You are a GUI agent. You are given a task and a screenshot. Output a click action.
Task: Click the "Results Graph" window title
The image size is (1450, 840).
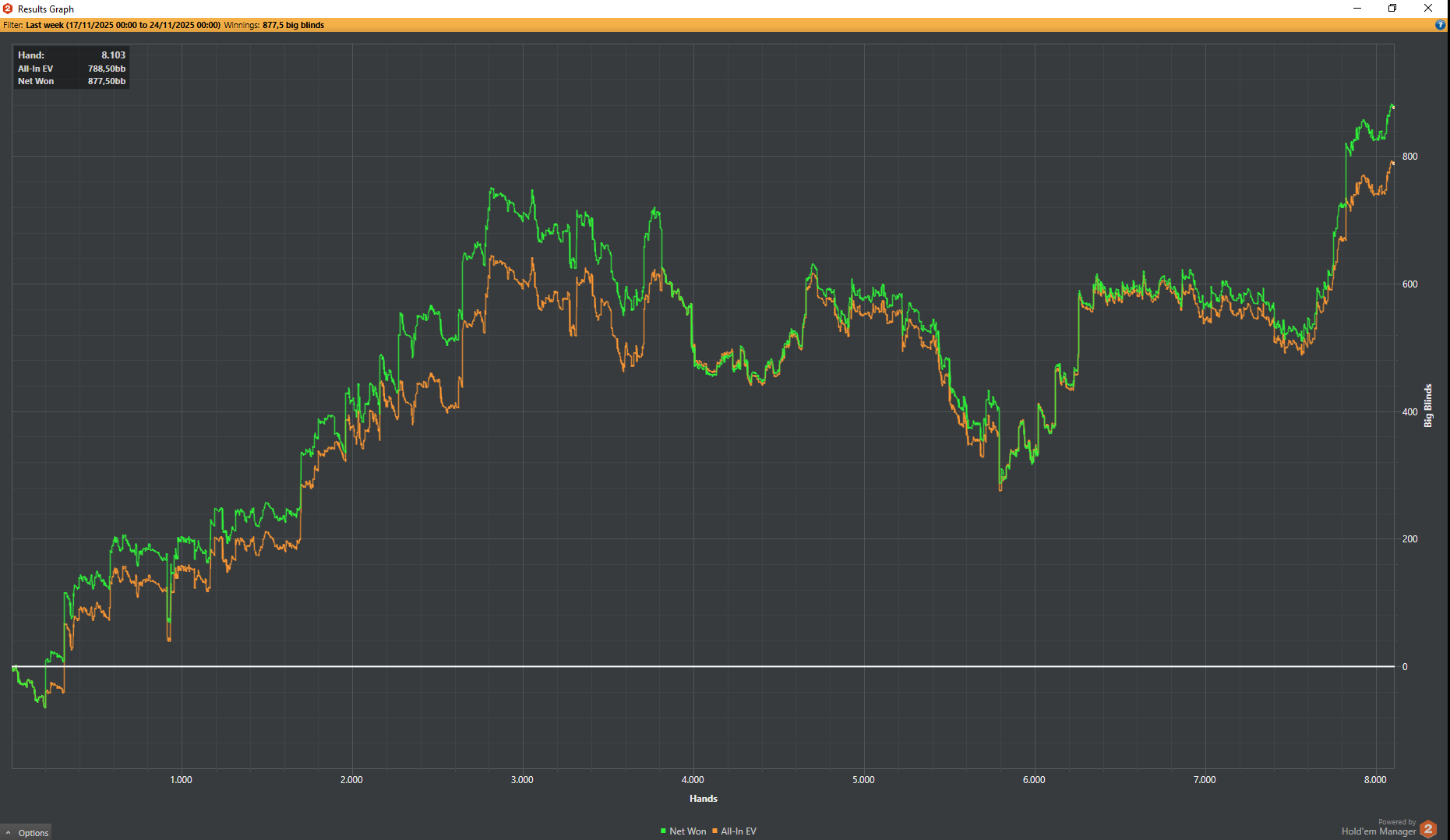(x=46, y=9)
